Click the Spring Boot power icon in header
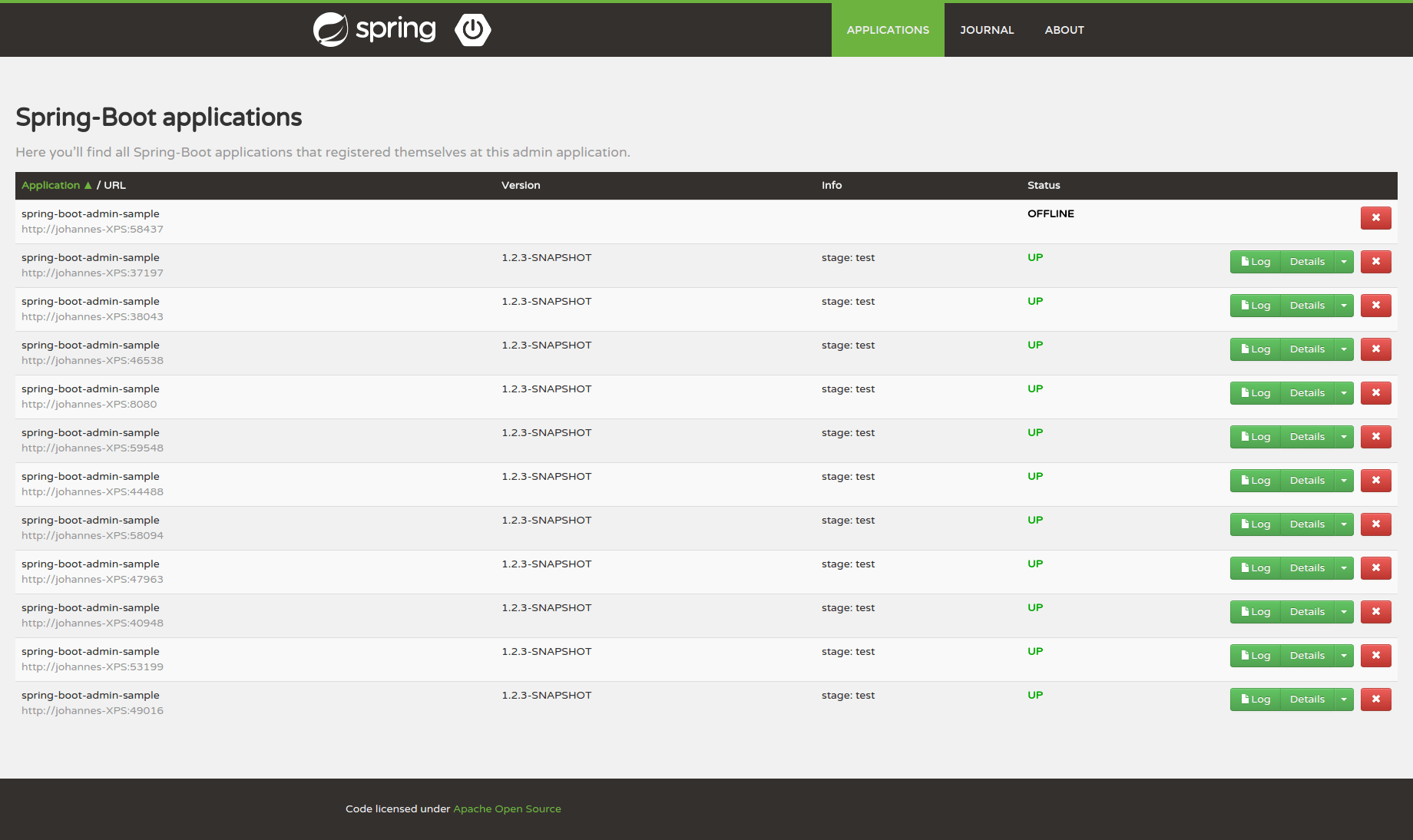 [472, 29]
